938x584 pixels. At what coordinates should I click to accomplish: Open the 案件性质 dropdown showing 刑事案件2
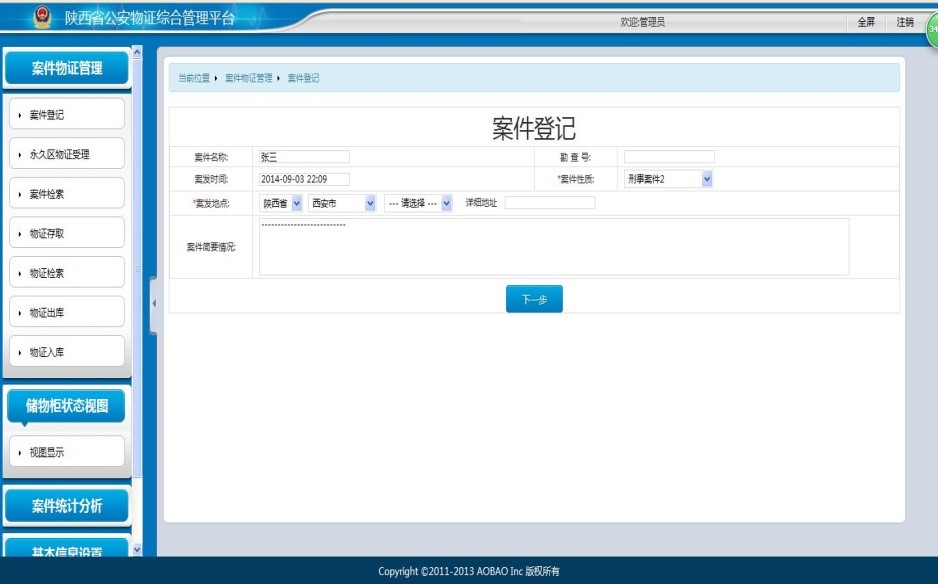click(668, 179)
